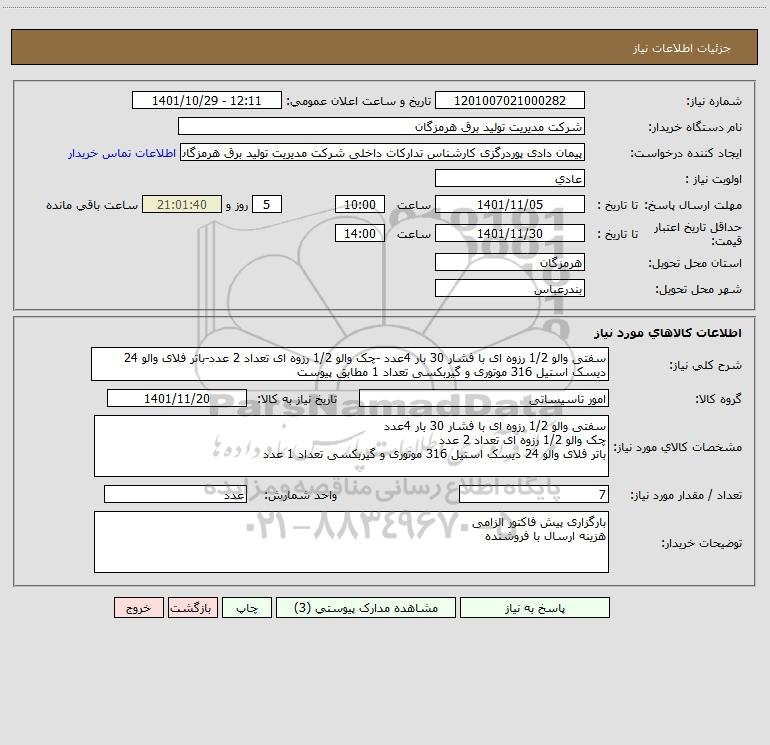Screen dimensions: 770x745
Task: Click the واحد شمارش label
Action: pos(301,495)
